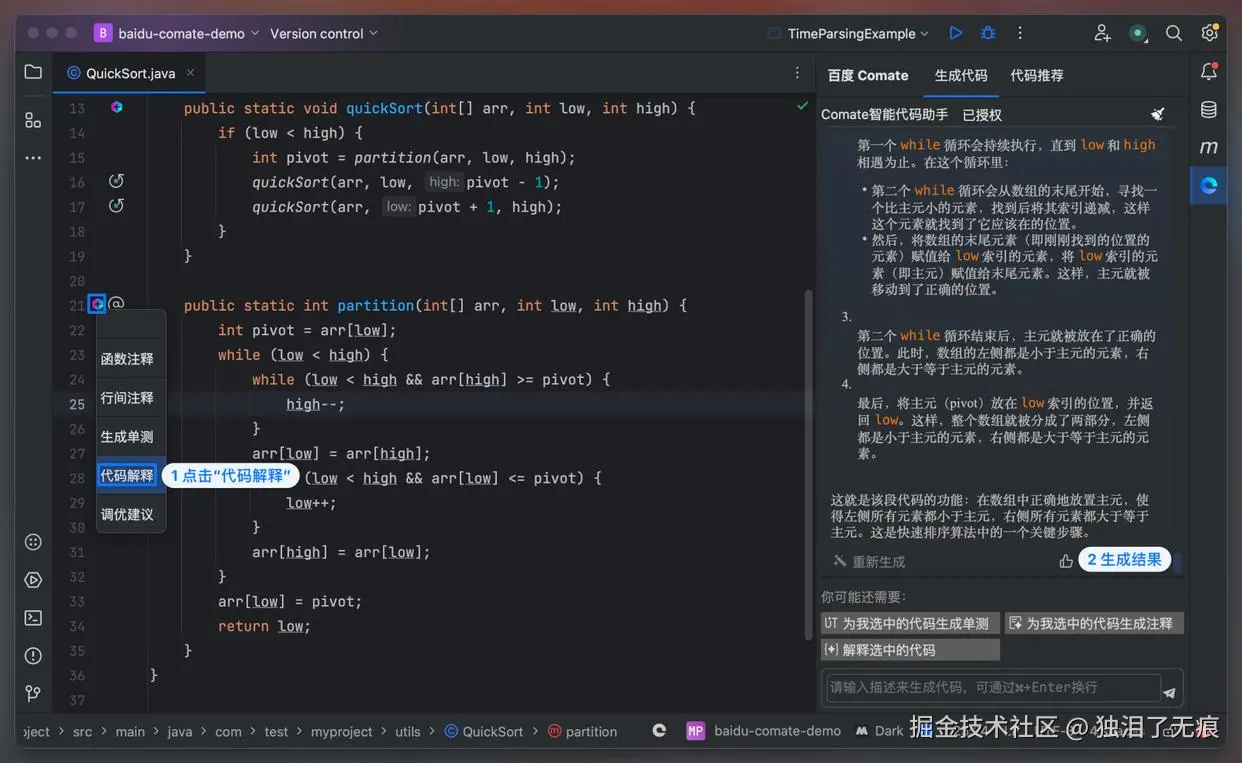1242x763 pixels.
Task: Open the Terminal tool window
Action: click(x=33, y=618)
